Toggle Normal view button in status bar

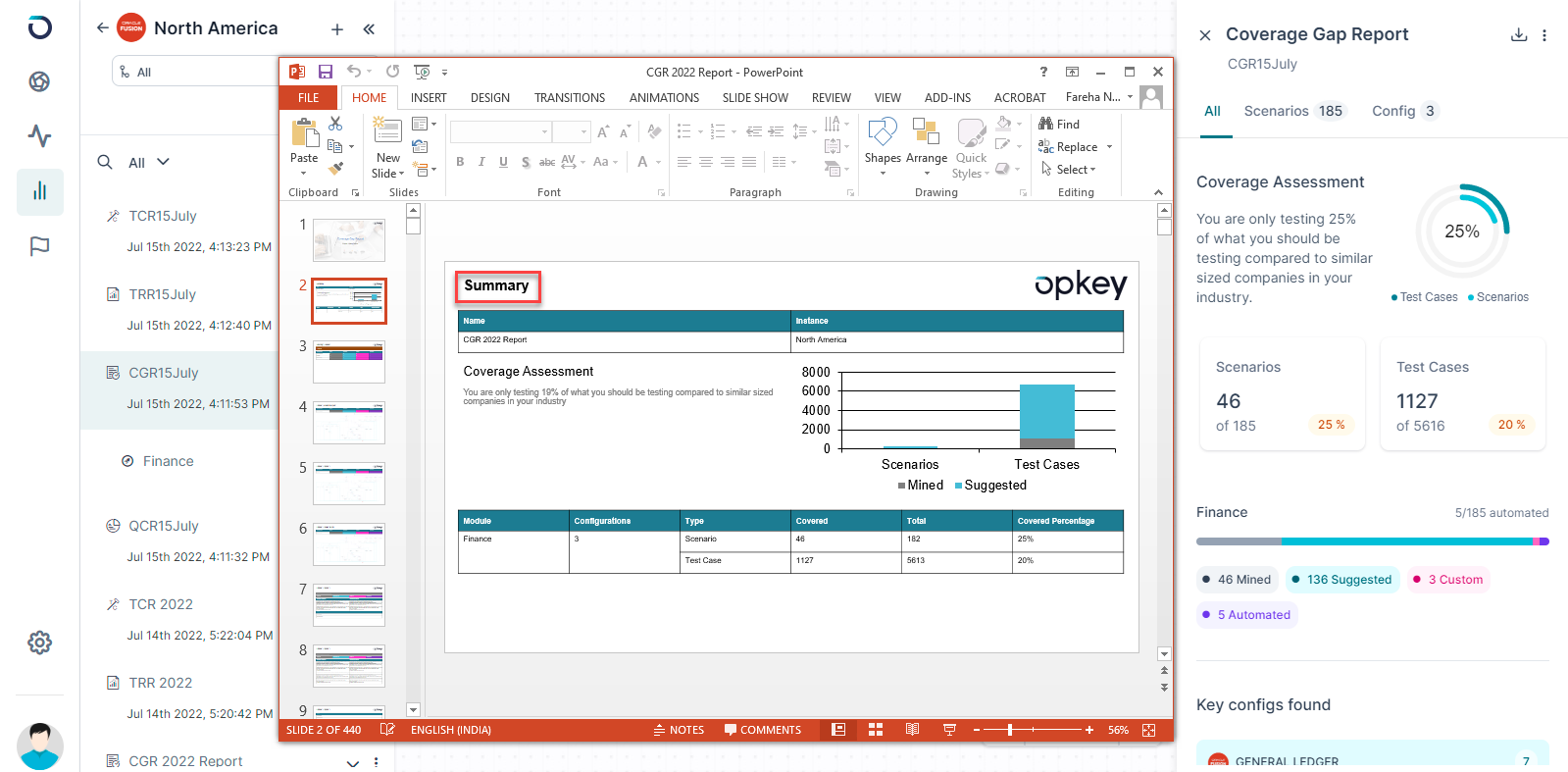(x=838, y=730)
